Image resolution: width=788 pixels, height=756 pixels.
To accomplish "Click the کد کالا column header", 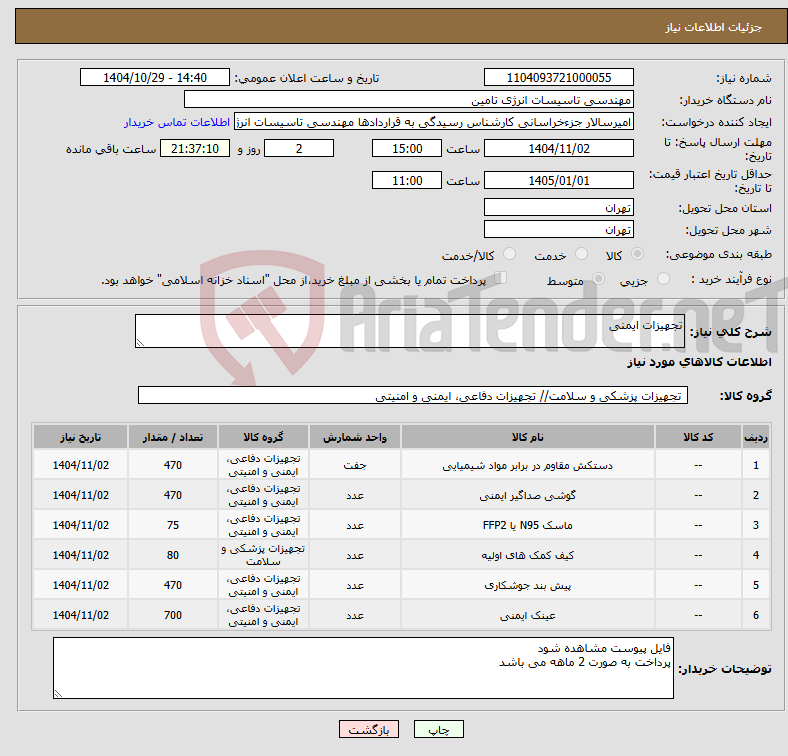I will (x=698, y=437).
